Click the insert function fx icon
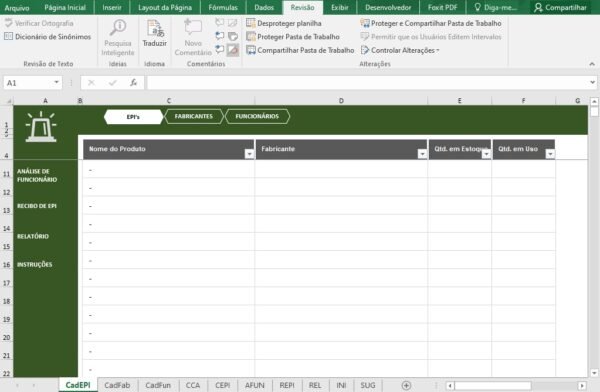Image resolution: width=600 pixels, height=392 pixels. [x=134, y=82]
